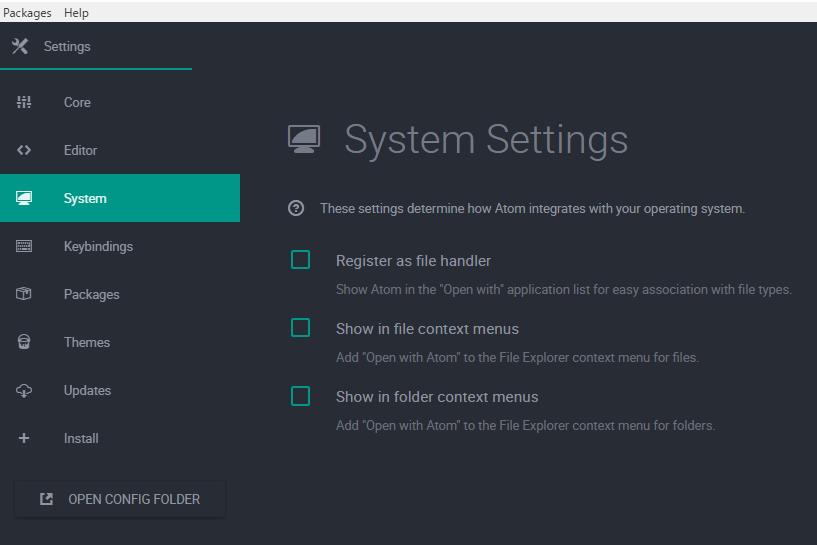Viewport: 817px width, 545px height.
Task: Open the Packages menu in menu bar
Action: tap(27, 13)
